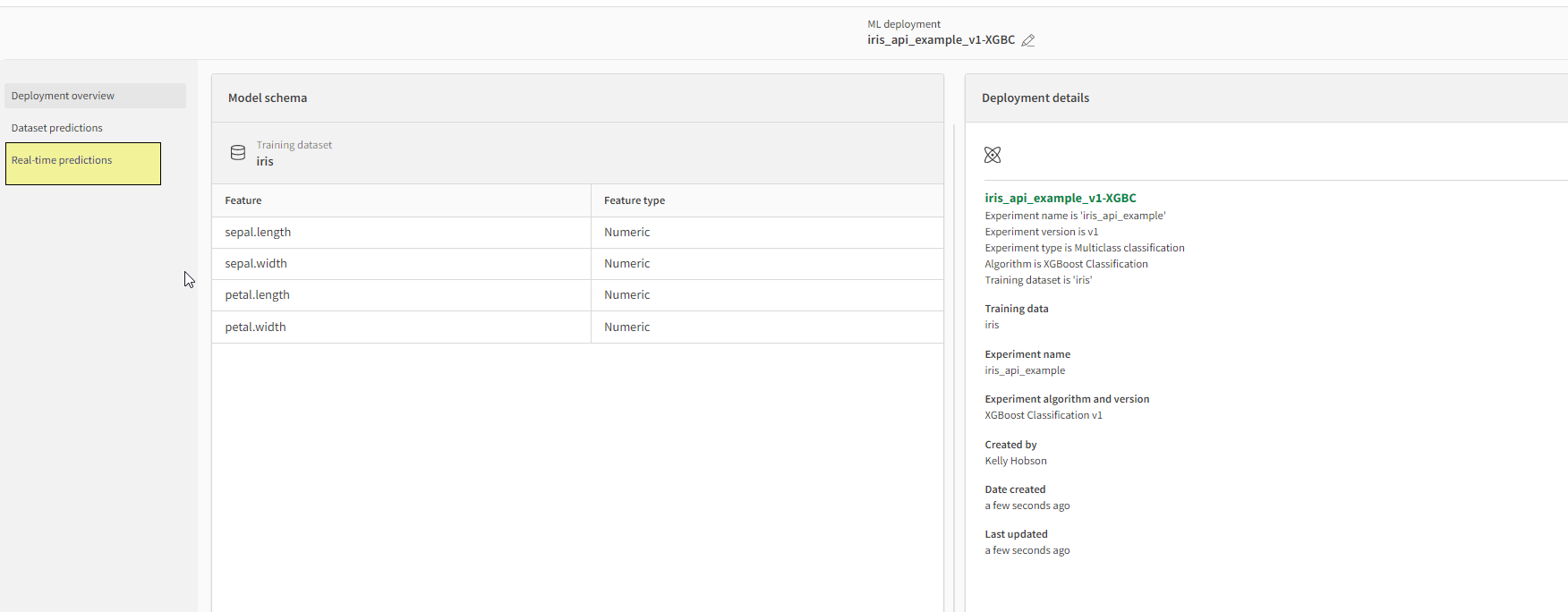Click the Model schema panel heading
The image size is (1568, 612).
(268, 98)
